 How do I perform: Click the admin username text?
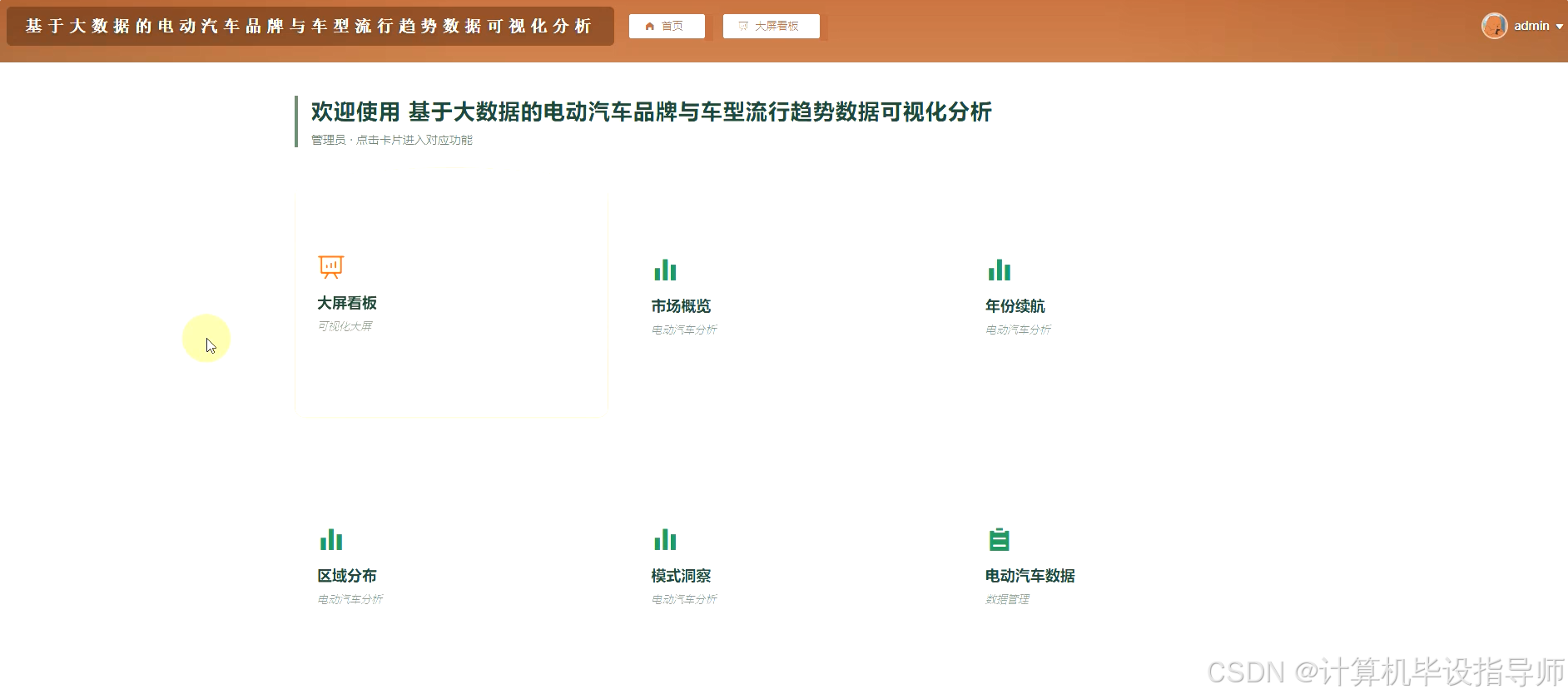point(1531,26)
